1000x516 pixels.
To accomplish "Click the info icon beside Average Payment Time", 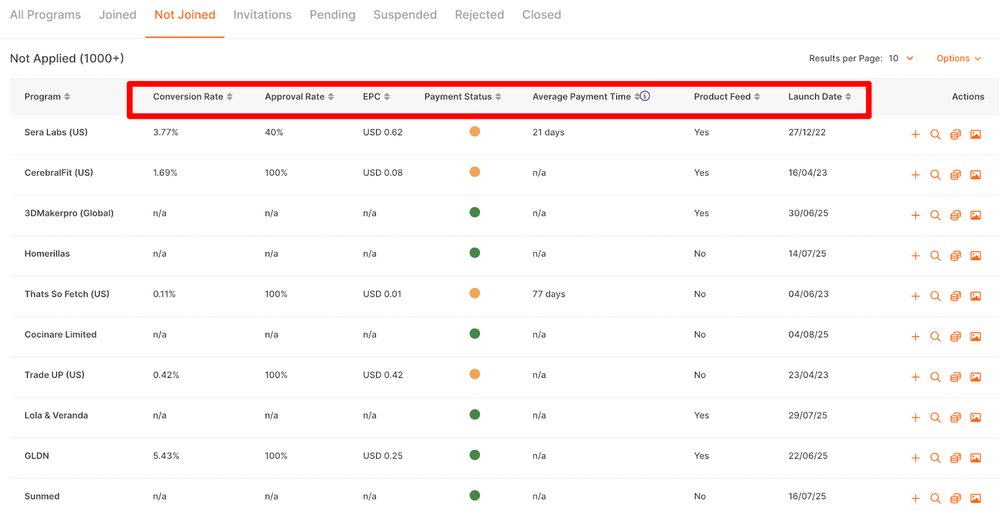I will click(645, 96).
